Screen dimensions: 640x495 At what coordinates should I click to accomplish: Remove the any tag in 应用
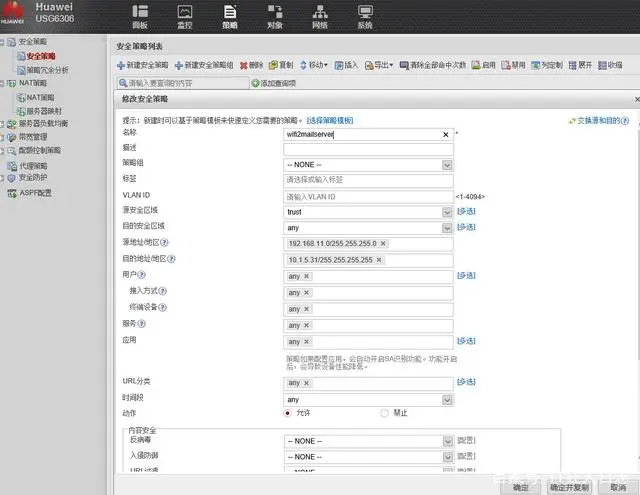(x=306, y=342)
